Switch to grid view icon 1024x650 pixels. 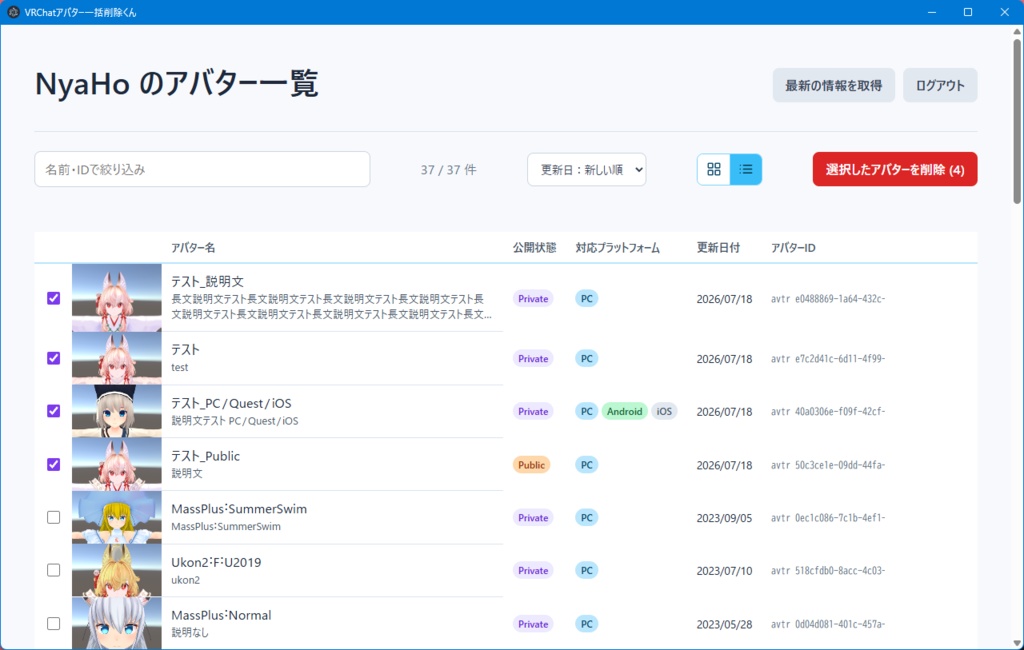pos(713,170)
